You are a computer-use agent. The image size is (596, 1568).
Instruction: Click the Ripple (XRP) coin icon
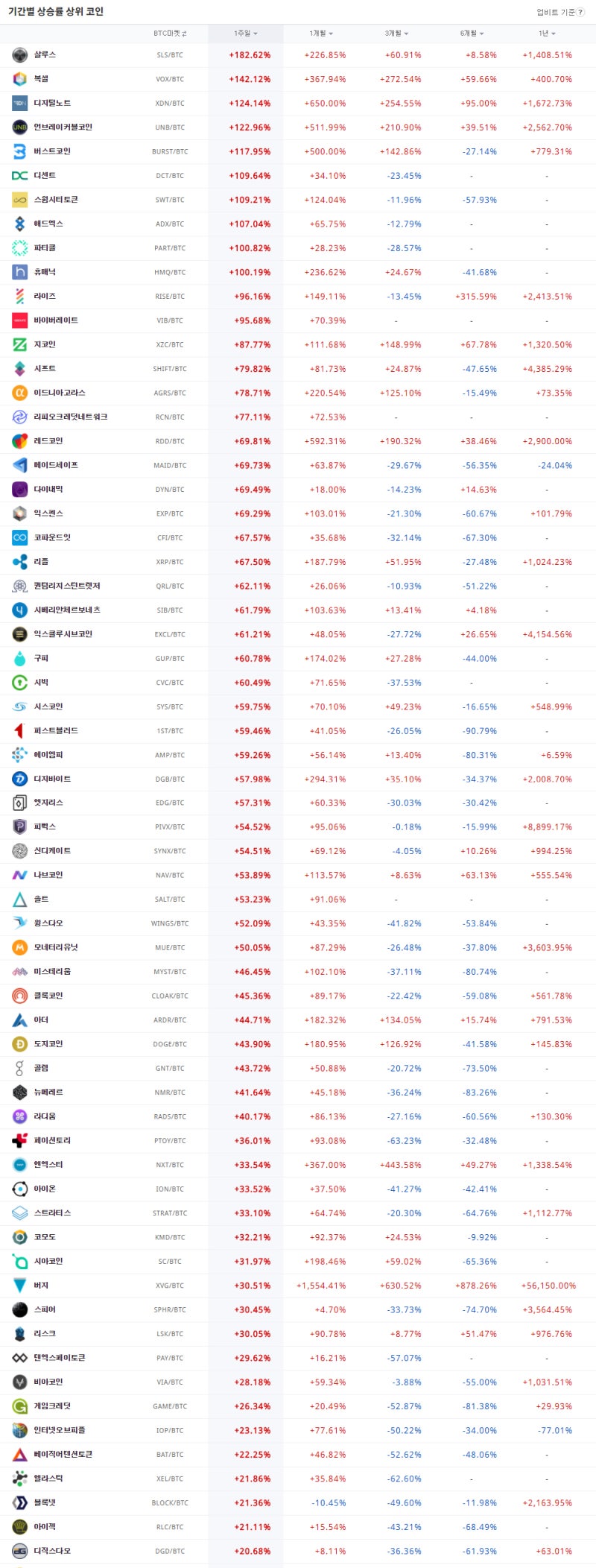(20, 562)
